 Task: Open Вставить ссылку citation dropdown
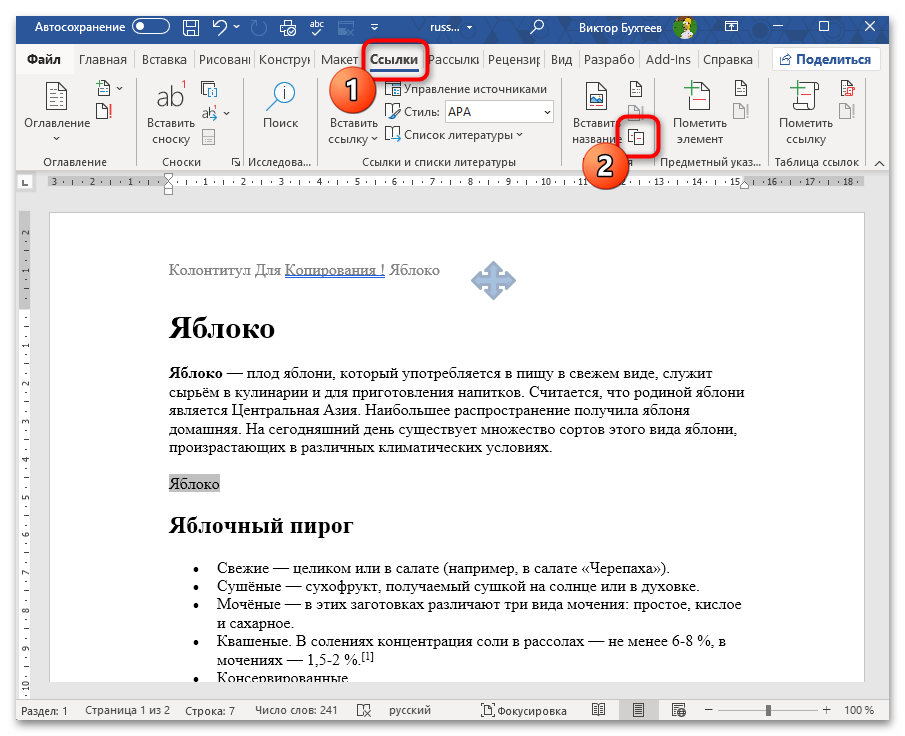[x=353, y=131]
